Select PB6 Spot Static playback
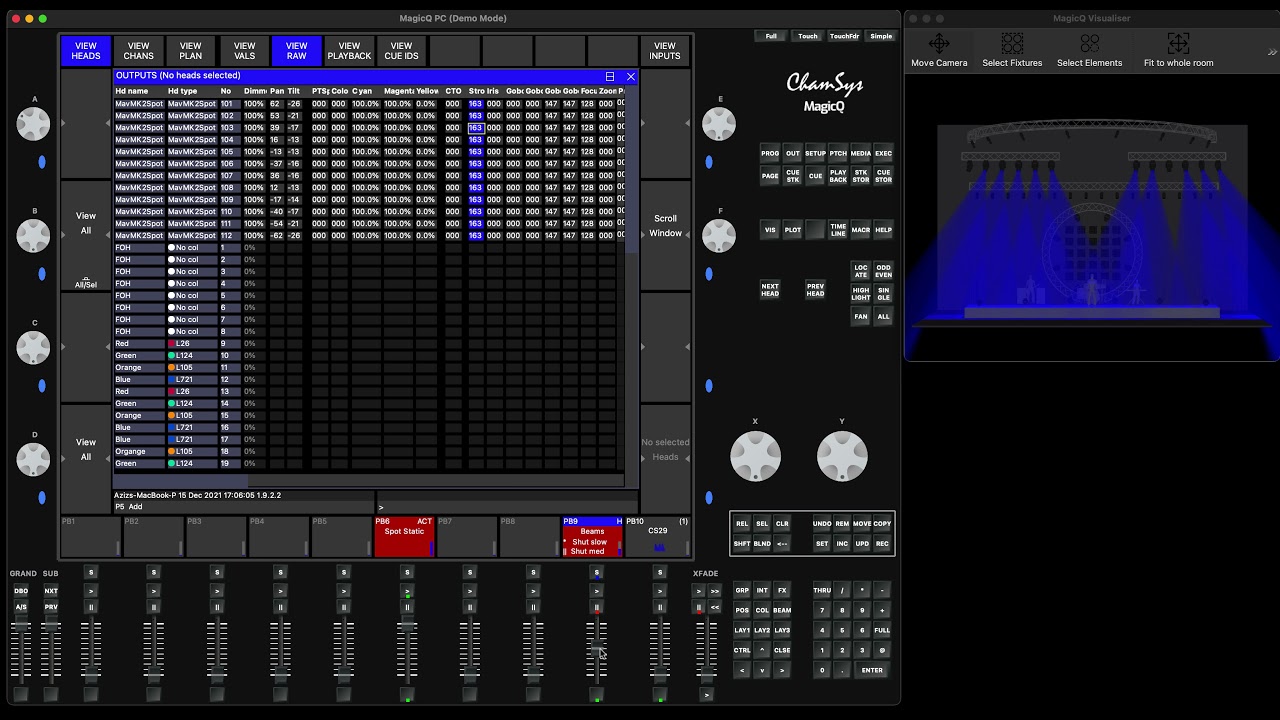This screenshot has width=1280, height=720. (x=404, y=537)
